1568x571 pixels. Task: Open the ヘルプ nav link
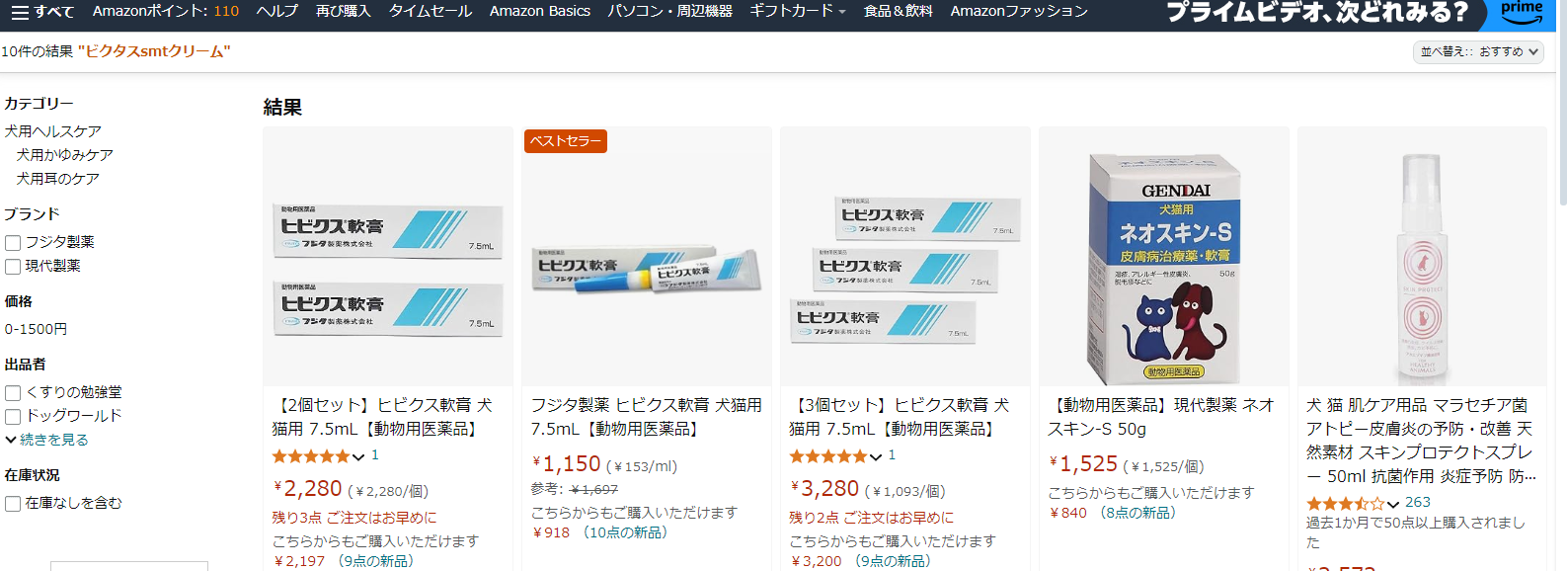pos(276,11)
